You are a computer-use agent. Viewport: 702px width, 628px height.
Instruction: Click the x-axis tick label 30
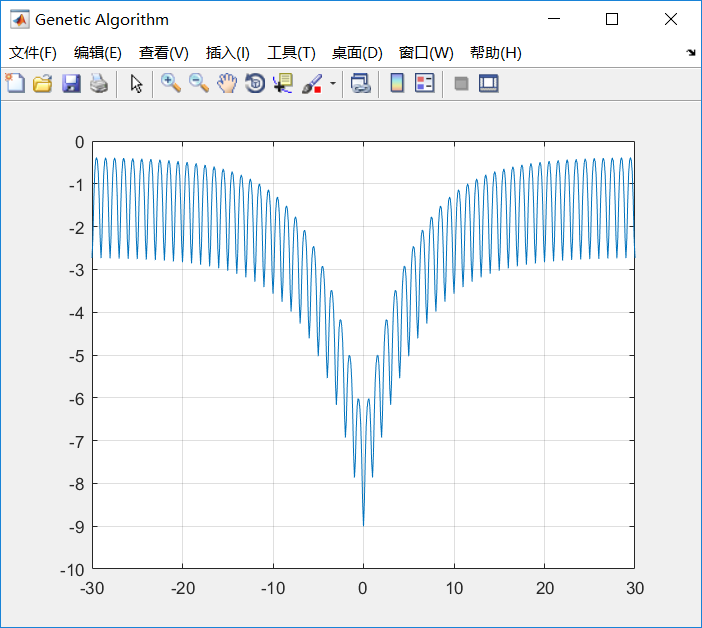(635, 588)
